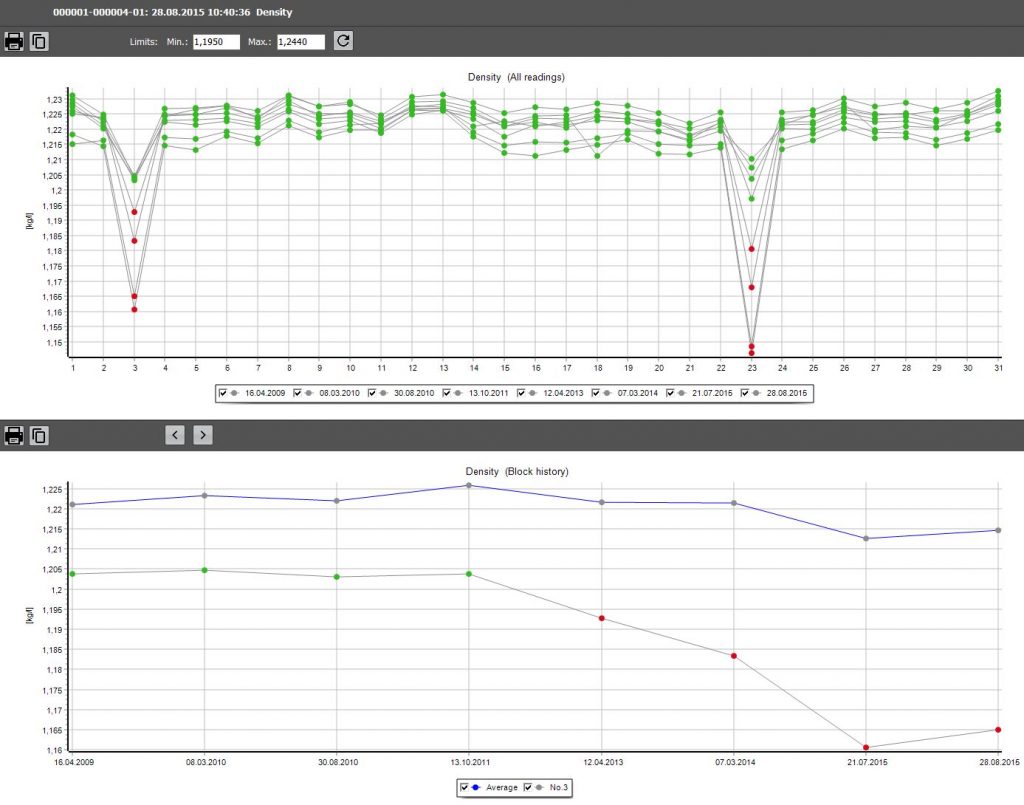Click the refresh icon next to the Max limit
Screen dimensions: 1024x805
(343, 41)
